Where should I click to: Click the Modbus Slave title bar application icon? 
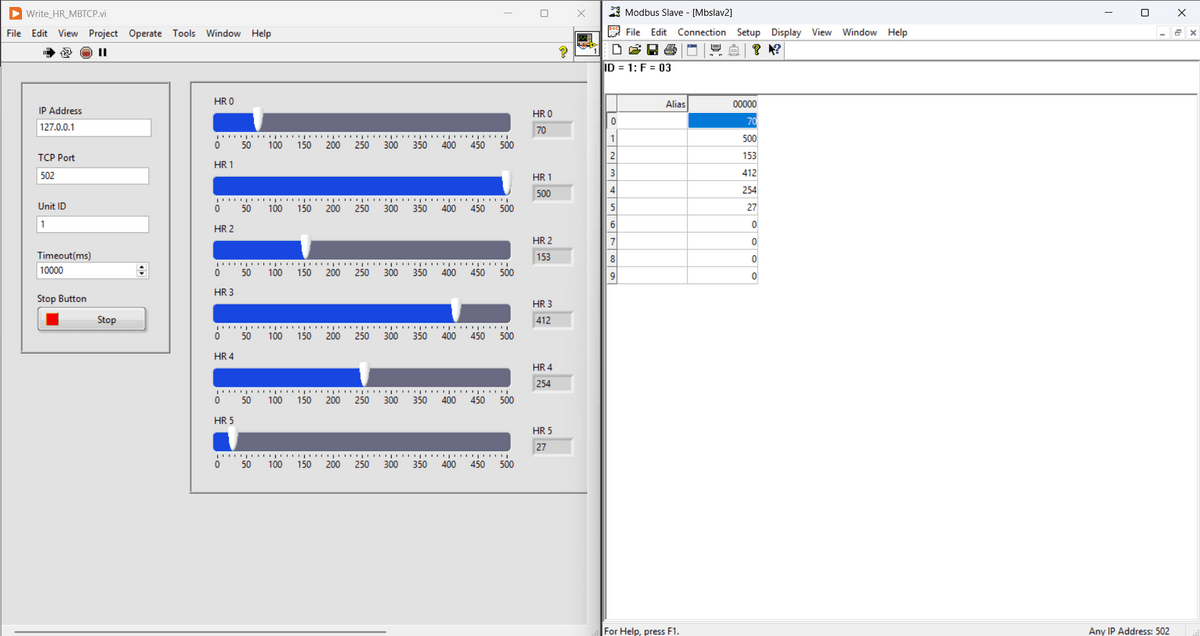pos(613,12)
